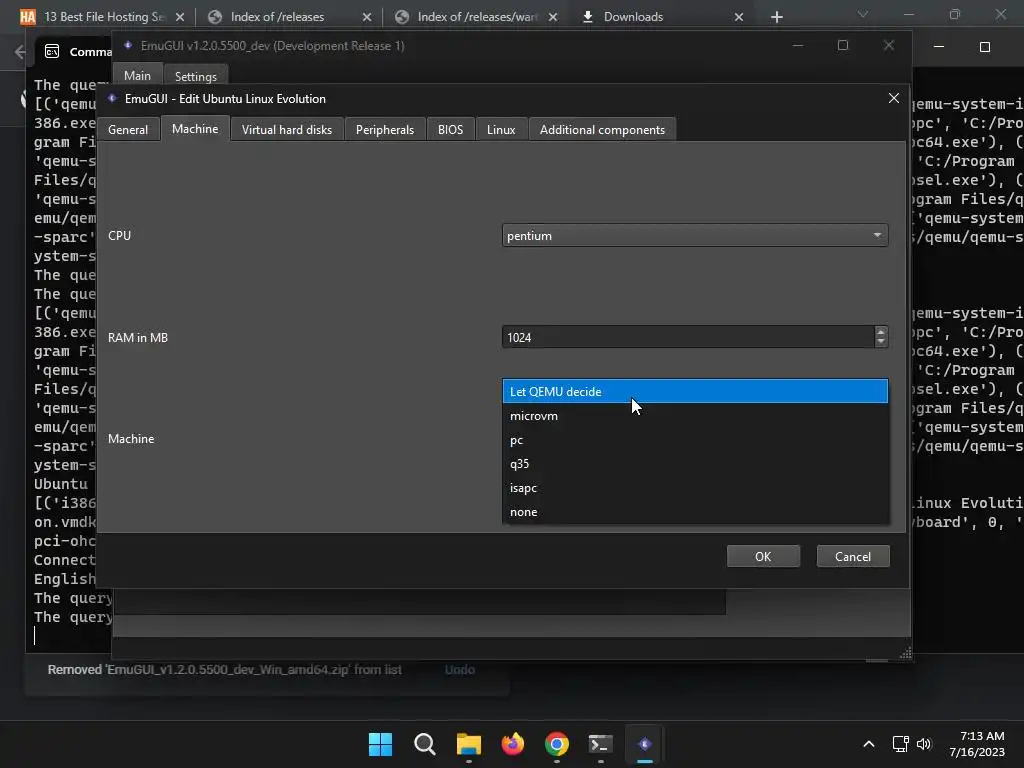This screenshot has height=768, width=1024.
Task: Close the '13 Best File Hosting' tab
Action: 180,17
